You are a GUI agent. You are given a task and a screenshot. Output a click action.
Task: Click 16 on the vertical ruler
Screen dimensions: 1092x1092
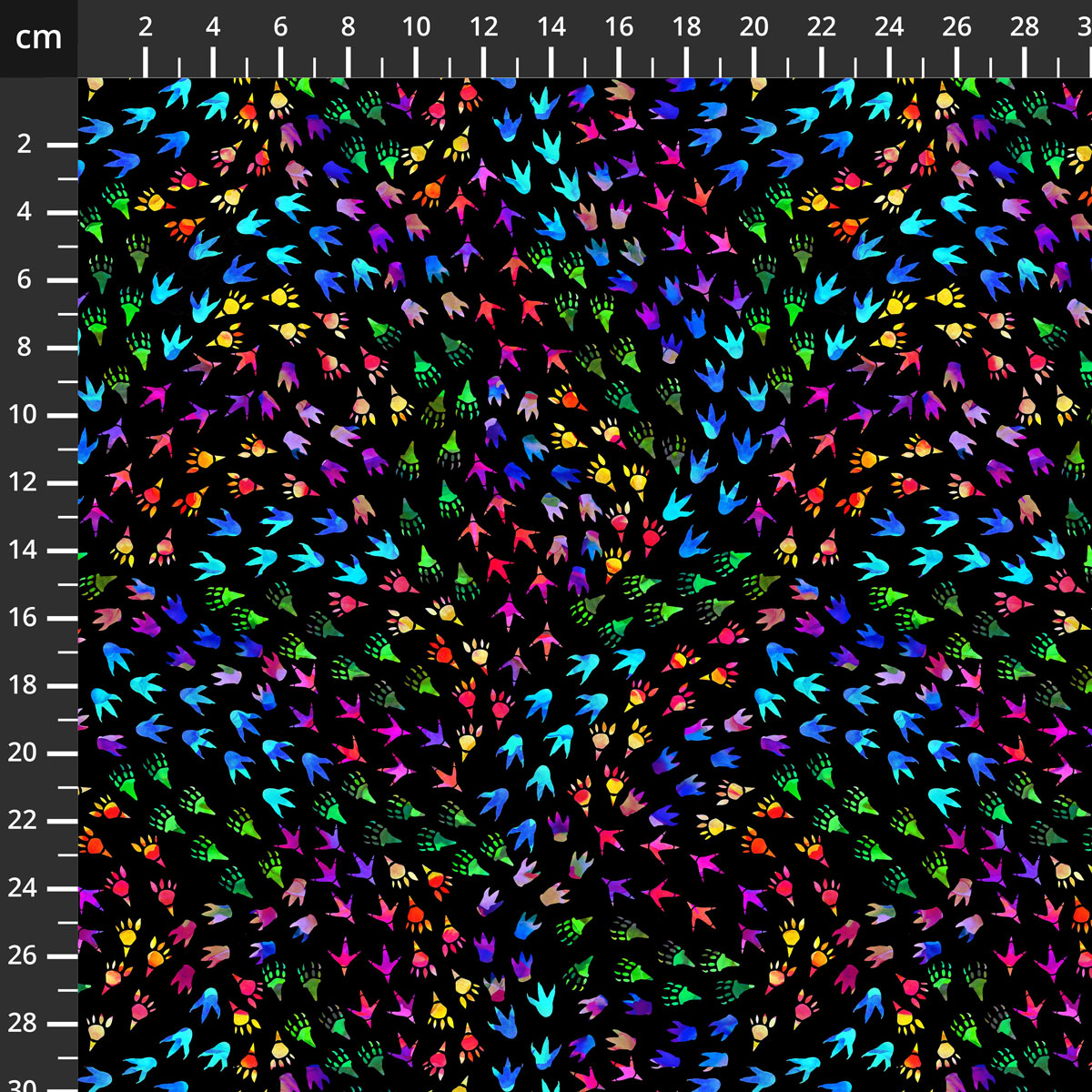[22, 618]
